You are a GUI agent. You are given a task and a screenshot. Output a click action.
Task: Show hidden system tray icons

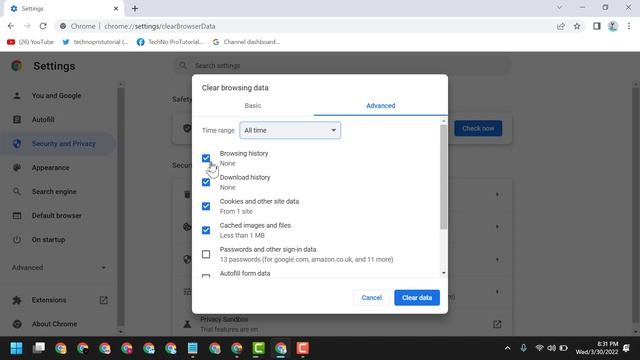(507, 348)
